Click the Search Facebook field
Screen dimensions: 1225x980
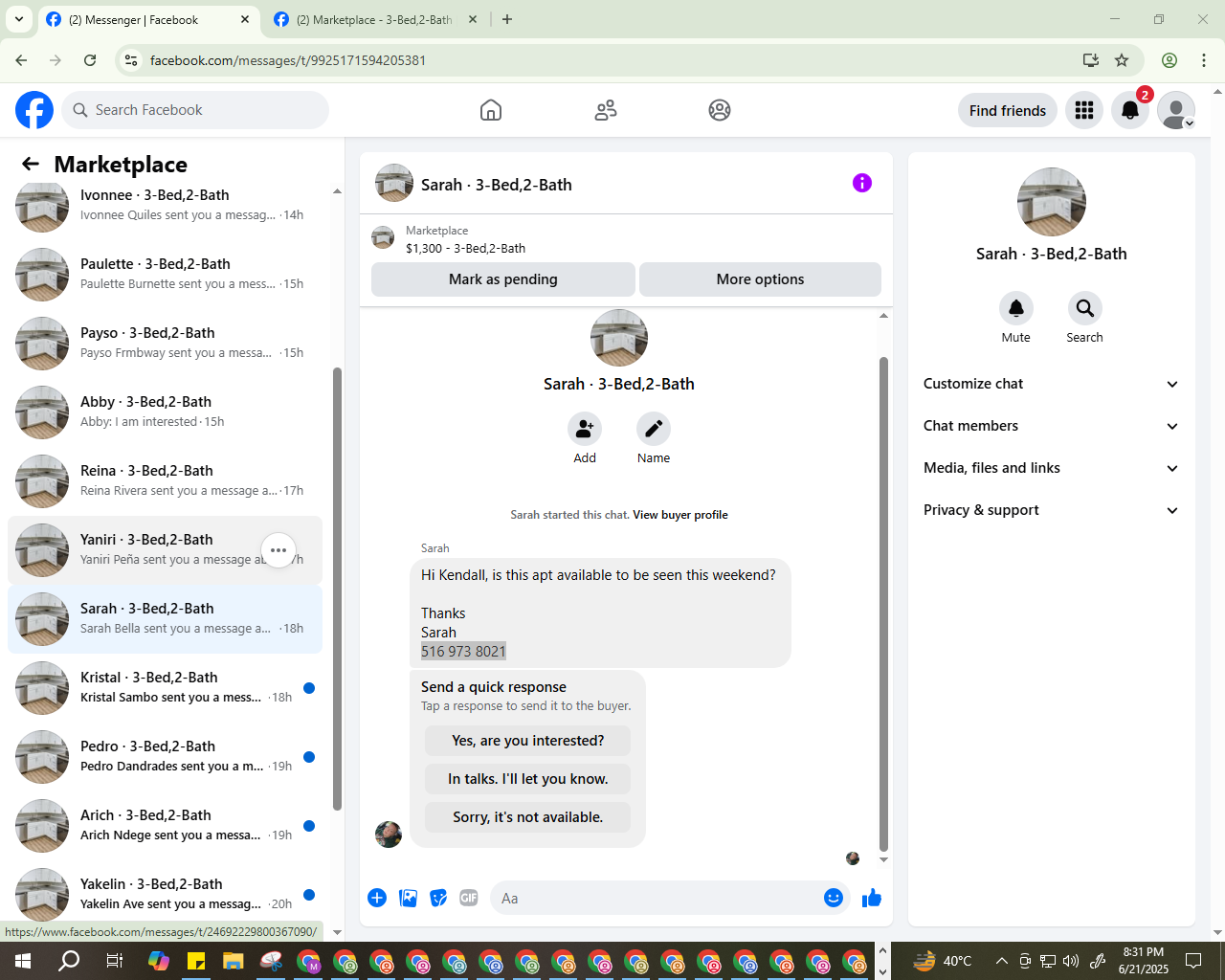(x=195, y=110)
